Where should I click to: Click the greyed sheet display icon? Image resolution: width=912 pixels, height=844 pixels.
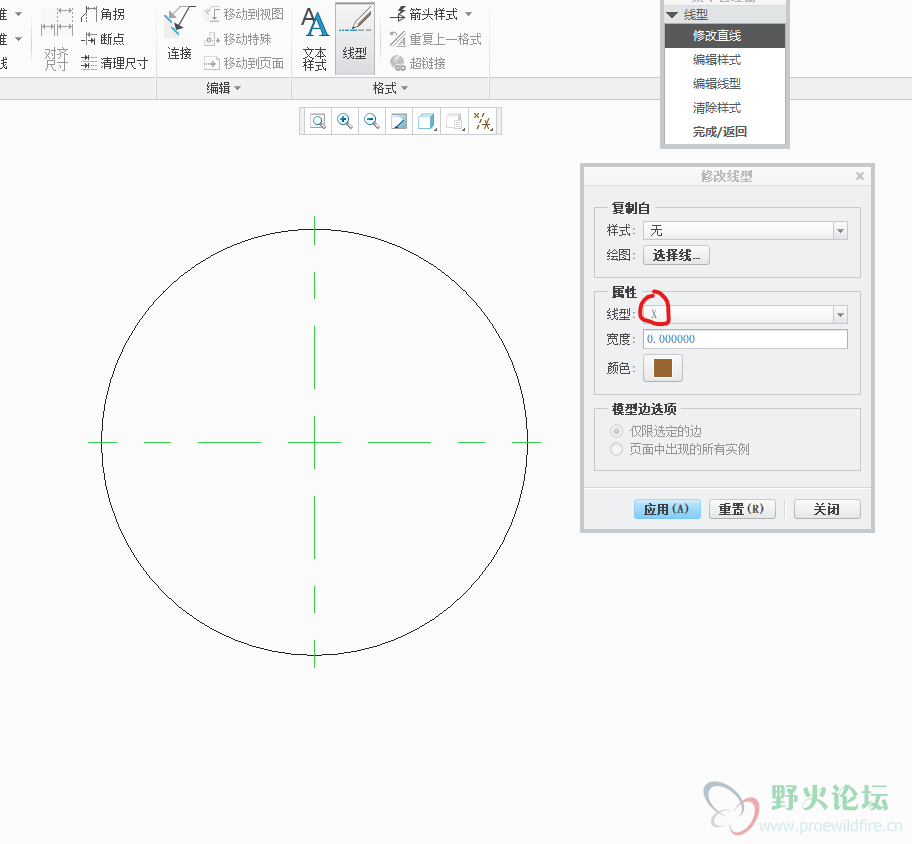point(454,121)
